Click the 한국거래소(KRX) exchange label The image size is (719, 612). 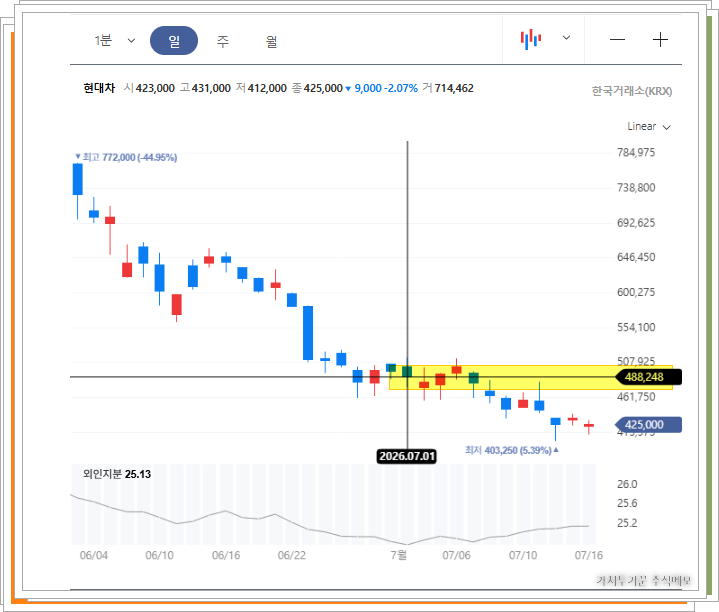(631, 91)
